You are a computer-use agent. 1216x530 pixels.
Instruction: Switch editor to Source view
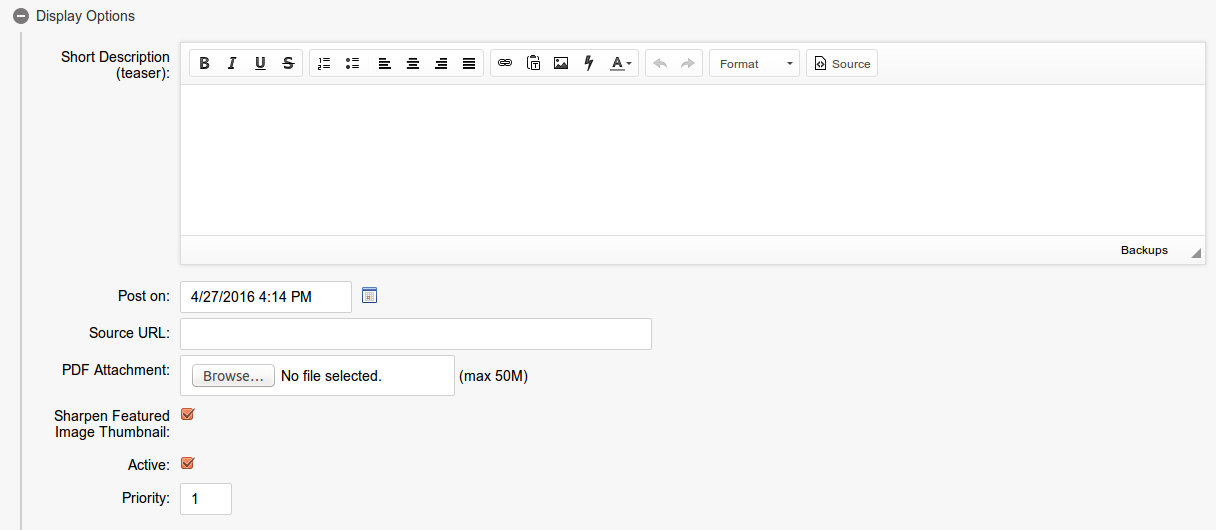tap(842, 63)
